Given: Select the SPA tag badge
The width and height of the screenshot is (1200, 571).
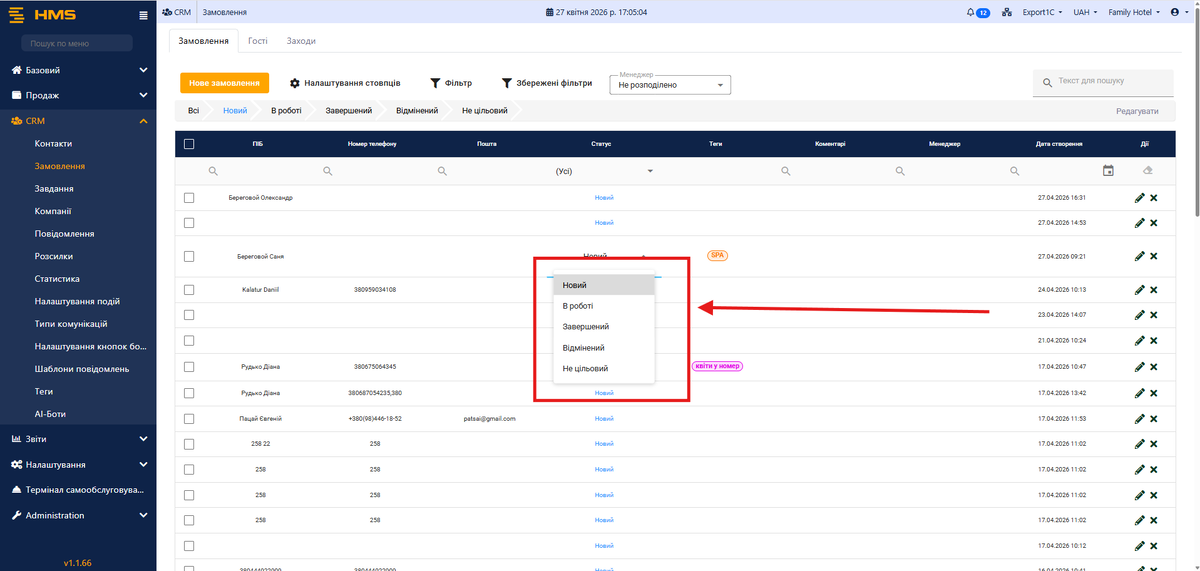Looking at the screenshot, I should [x=717, y=255].
